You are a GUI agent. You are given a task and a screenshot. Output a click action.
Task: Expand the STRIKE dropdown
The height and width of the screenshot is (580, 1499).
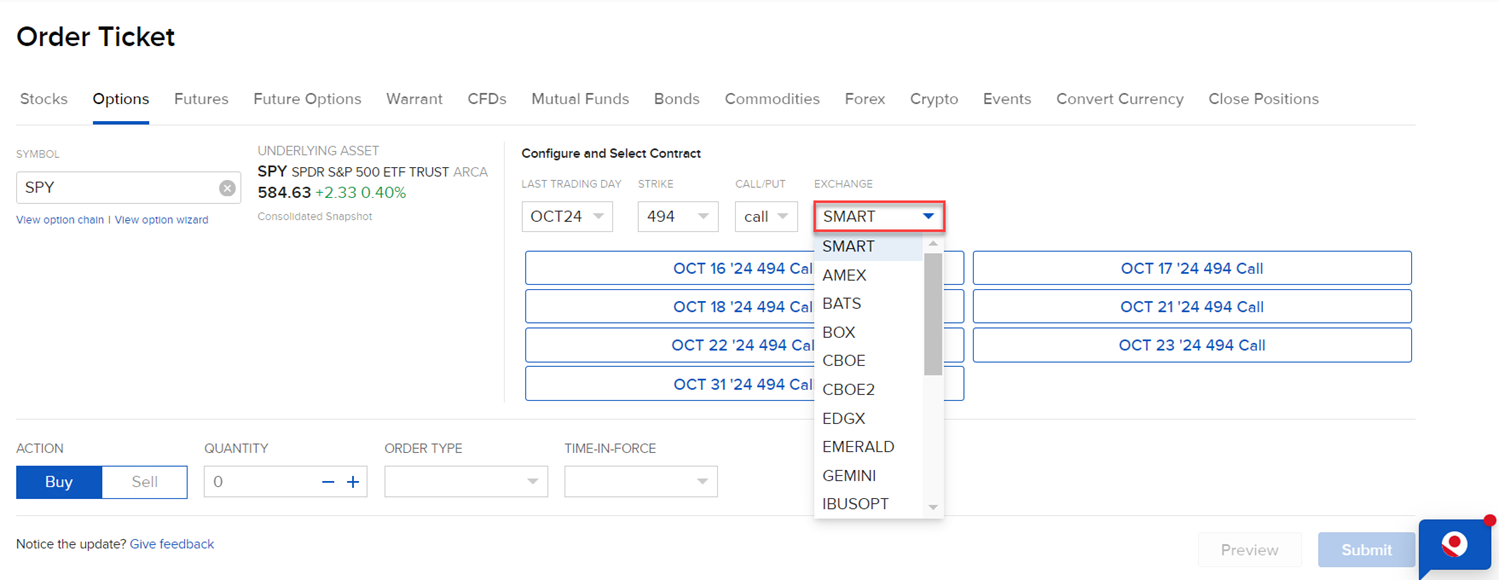(x=677, y=216)
